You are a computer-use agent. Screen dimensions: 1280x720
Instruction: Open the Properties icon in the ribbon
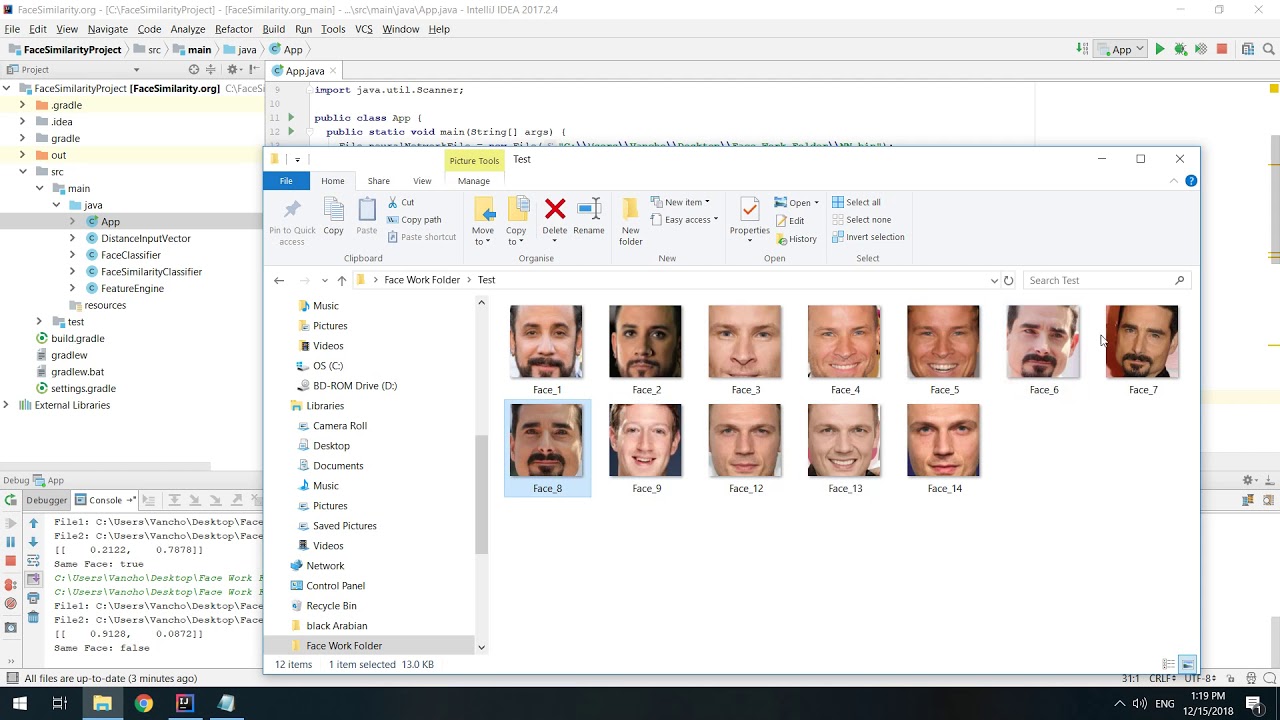(750, 210)
